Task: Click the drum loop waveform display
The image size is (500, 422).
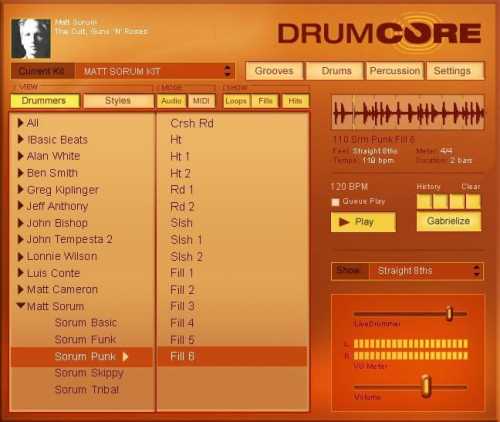Action: [x=408, y=112]
